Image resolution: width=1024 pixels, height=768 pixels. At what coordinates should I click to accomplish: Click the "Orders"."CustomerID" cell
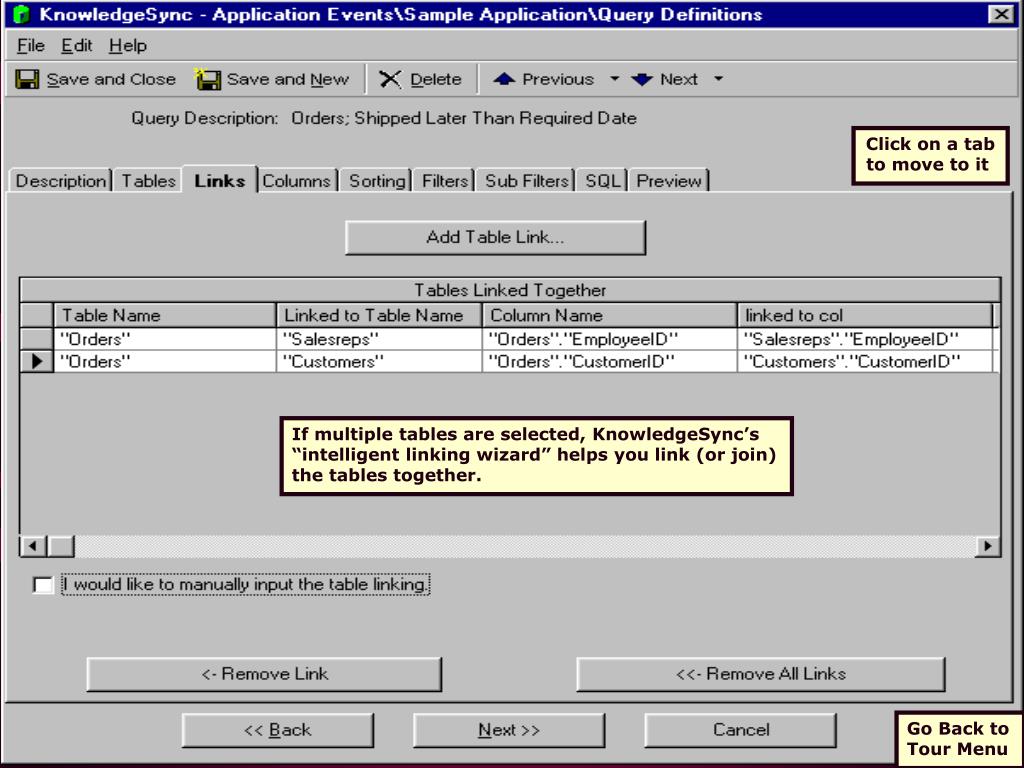pos(609,361)
